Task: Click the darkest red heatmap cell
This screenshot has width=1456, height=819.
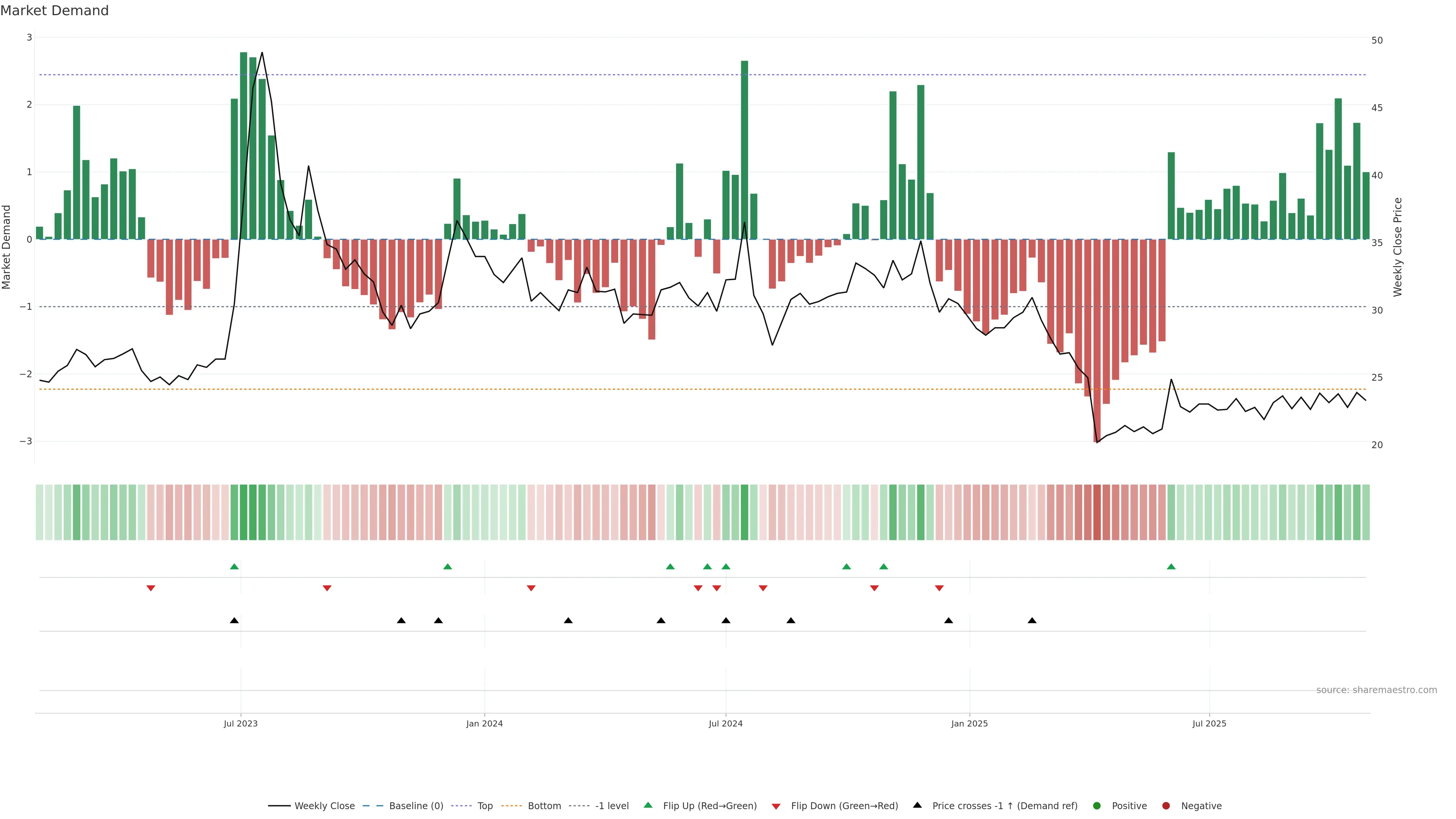Action: pyautogui.click(x=1097, y=512)
